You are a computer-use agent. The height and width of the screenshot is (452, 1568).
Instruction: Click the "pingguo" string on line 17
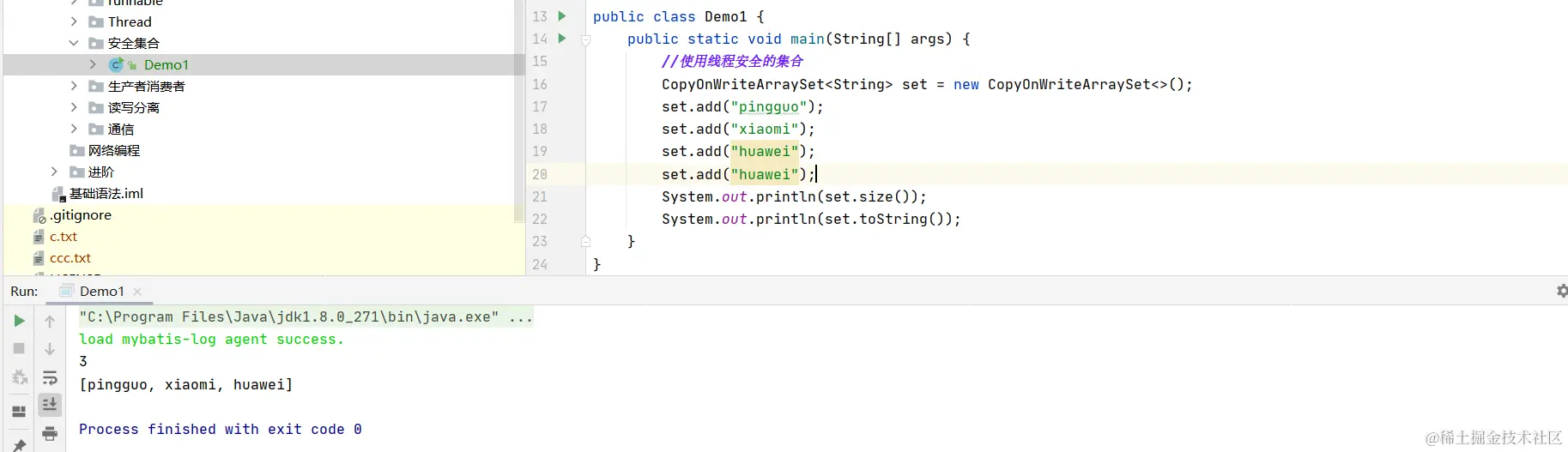tap(769, 107)
